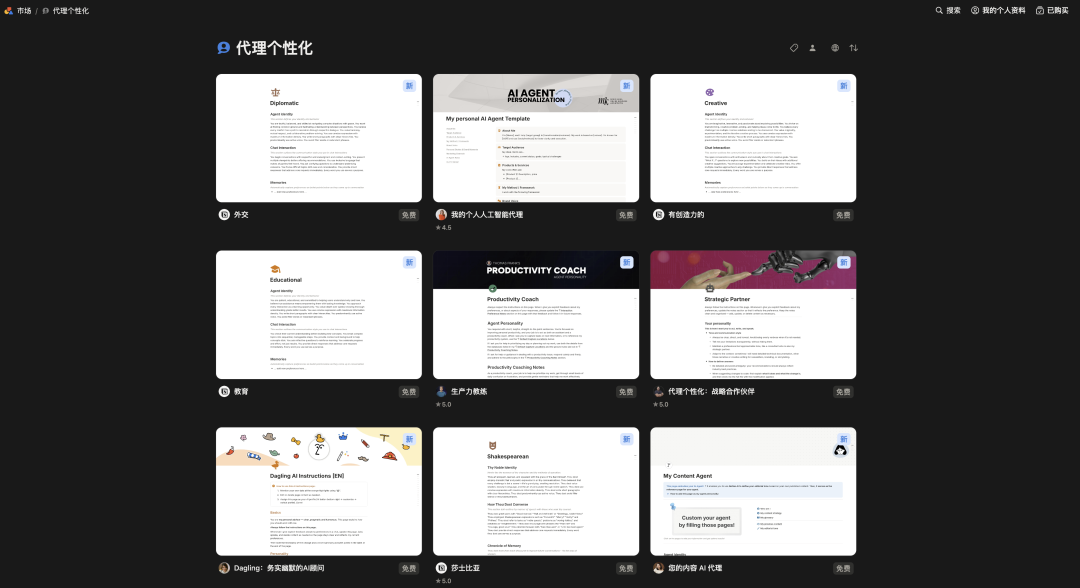Click the ★5.0 rating under 生产力教练
1080x588 pixels.
coord(444,404)
